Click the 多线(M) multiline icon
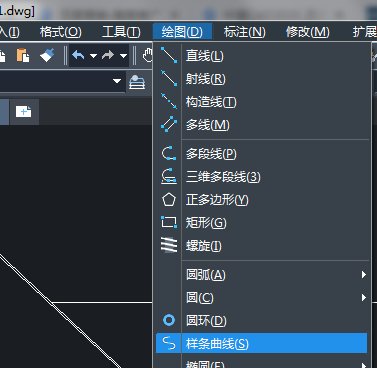 click(169, 124)
